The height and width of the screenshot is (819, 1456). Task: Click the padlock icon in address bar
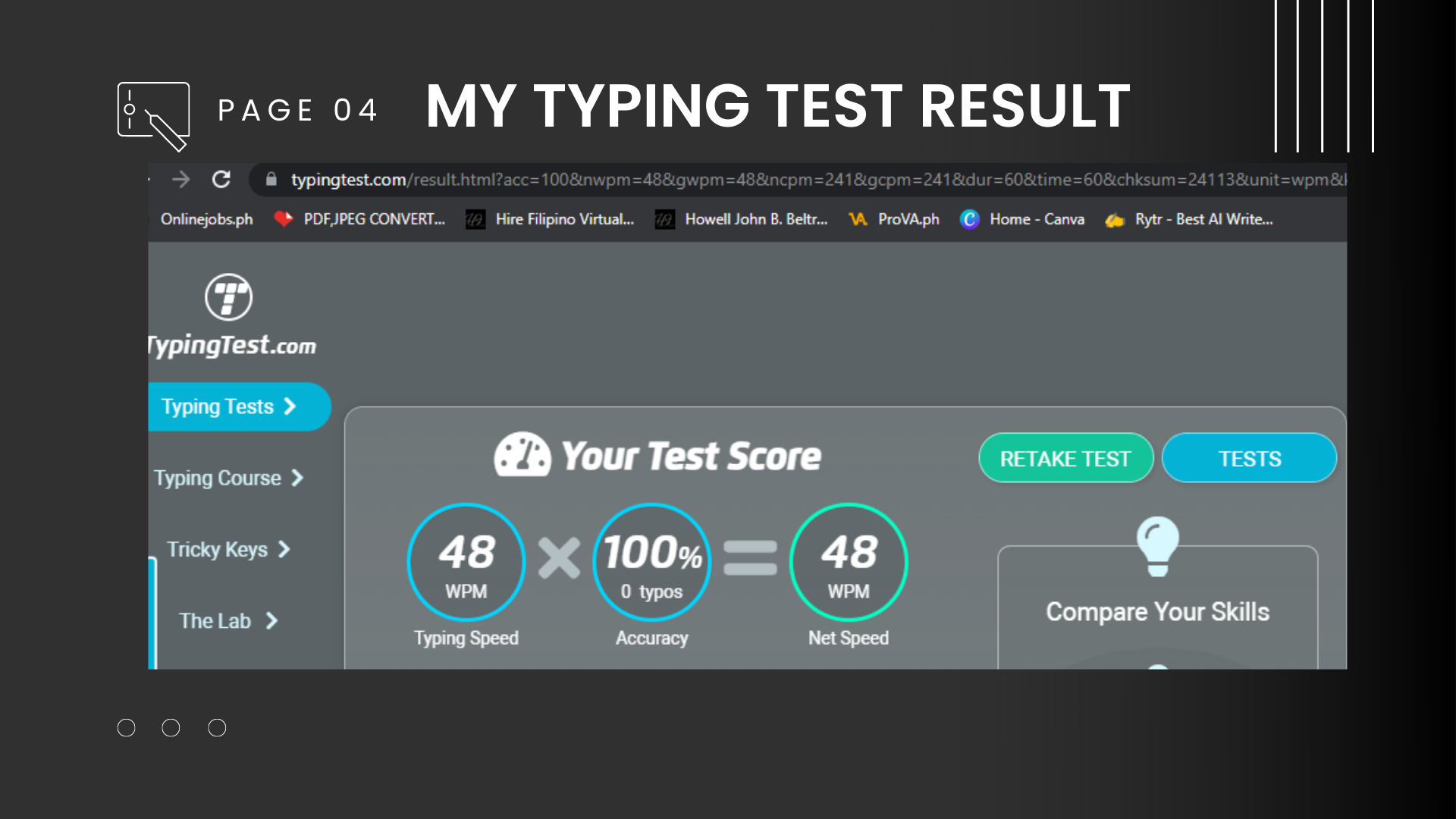(271, 180)
